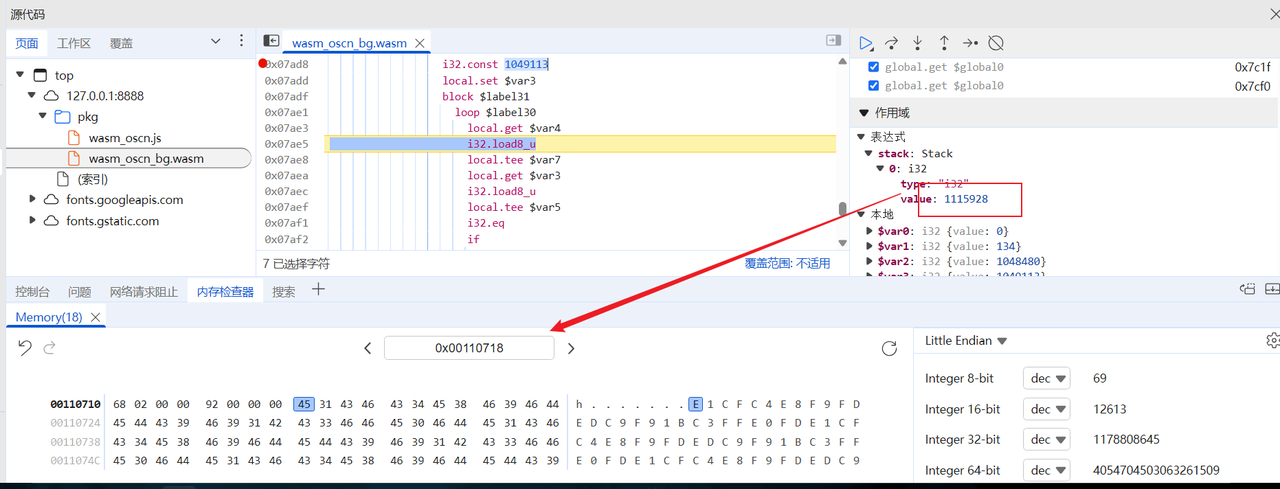The width and height of the screenshot is (1280, 489).
Task: Click the memory address input 0x00110718
Action: tap(469, 348)
